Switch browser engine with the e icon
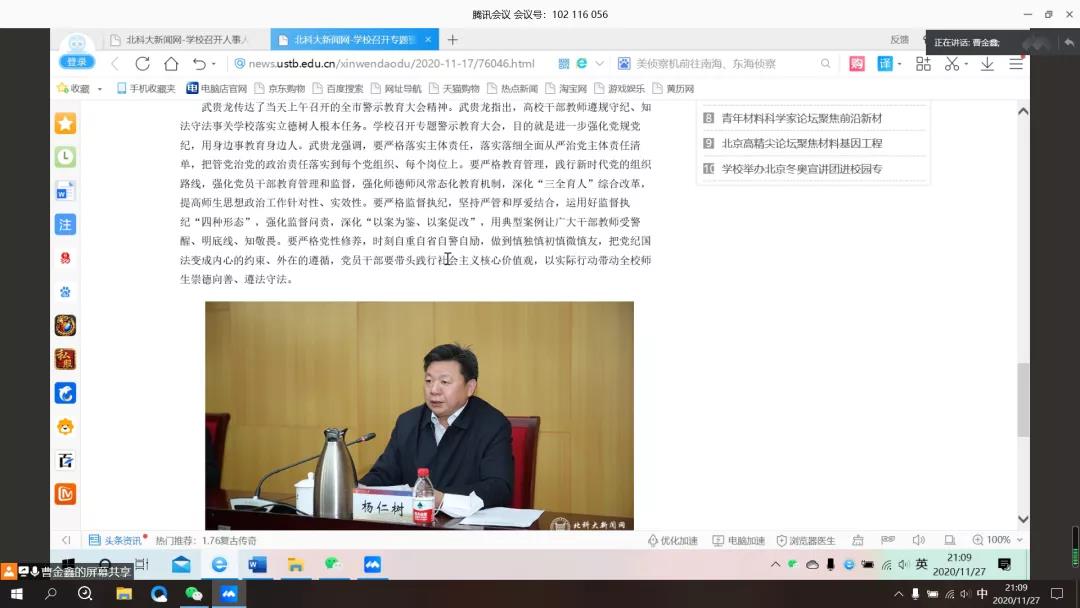 [x=582, y=63]
